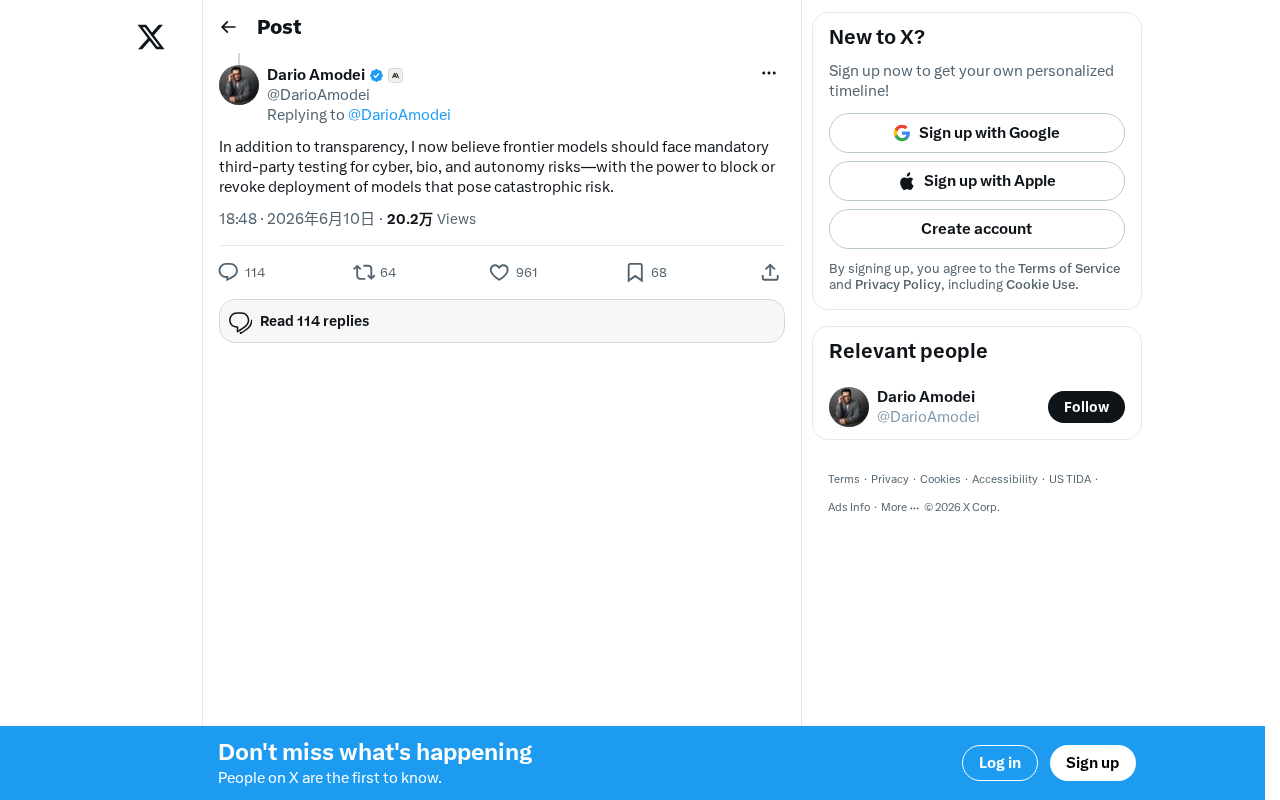This screenshot has width=1280, height=800.
Task: Repost using the retweet icon
Action: click(364, 272)
